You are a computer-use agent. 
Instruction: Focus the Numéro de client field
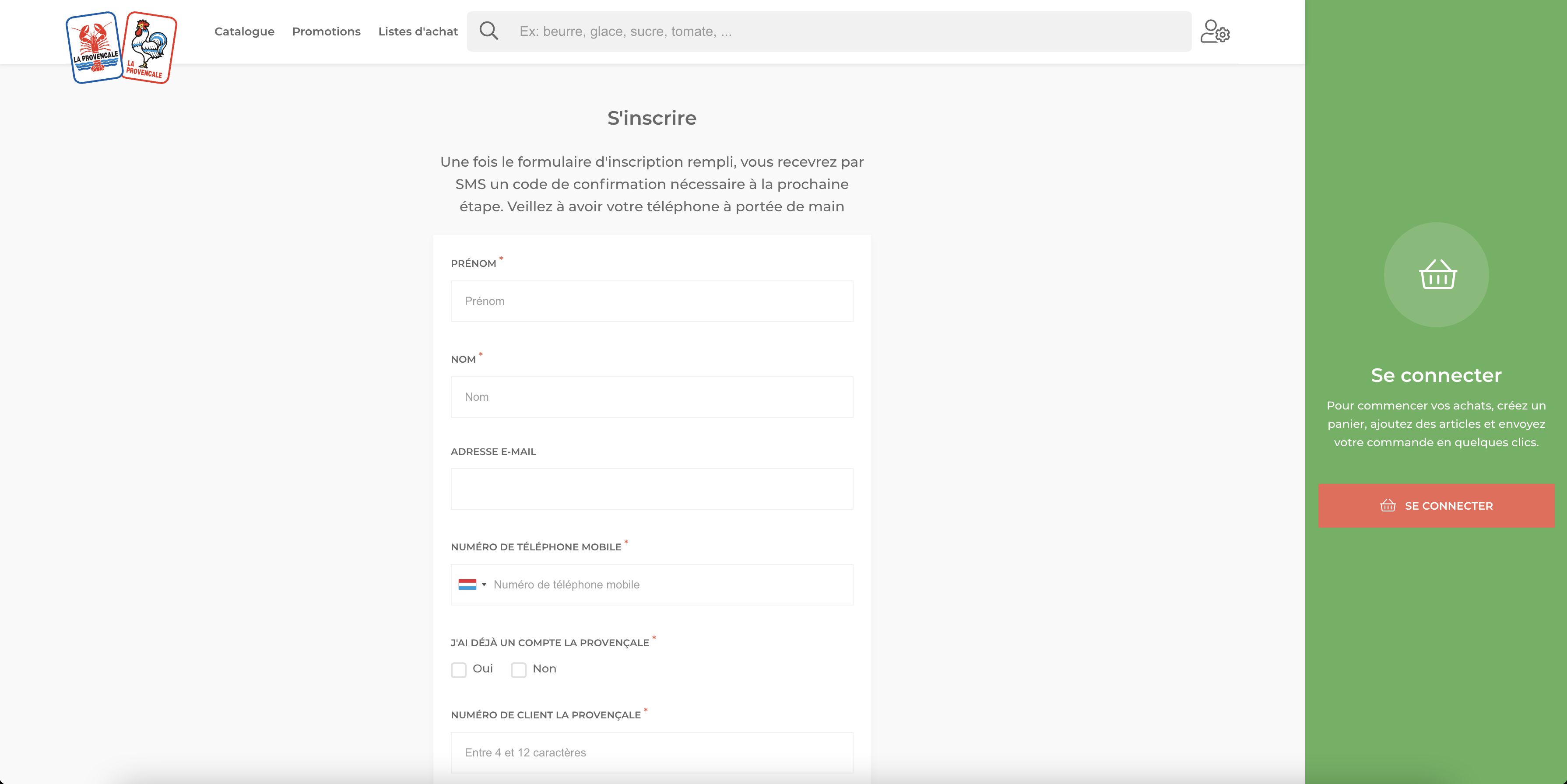click(651, 752)
